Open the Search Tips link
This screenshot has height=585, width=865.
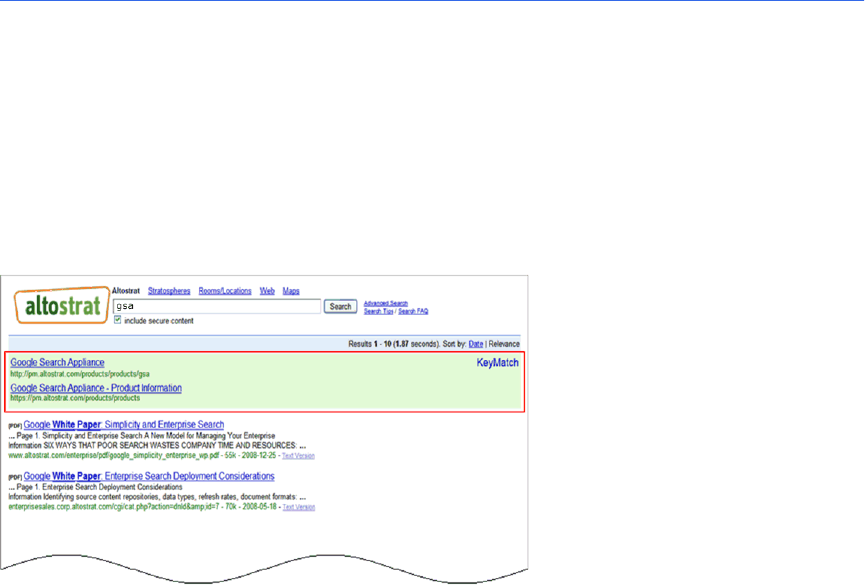coord(378,311)
